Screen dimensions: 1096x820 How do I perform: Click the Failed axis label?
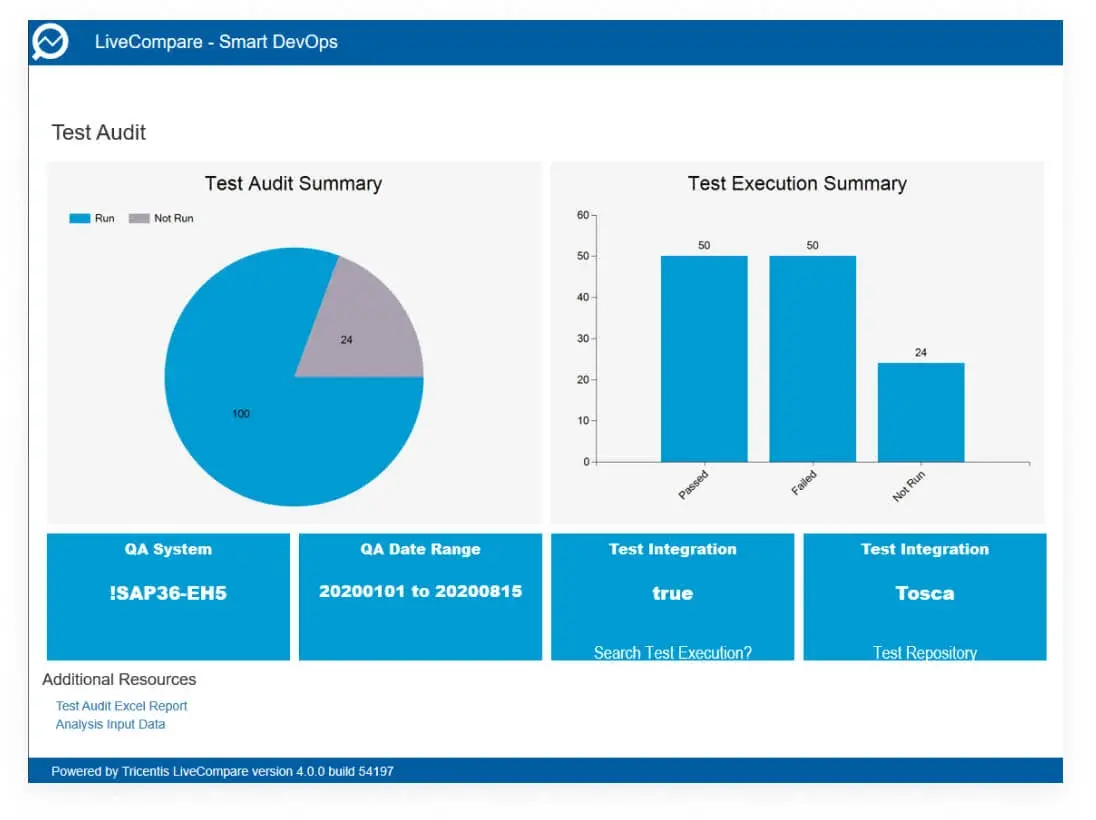click(x=804, y=482)
